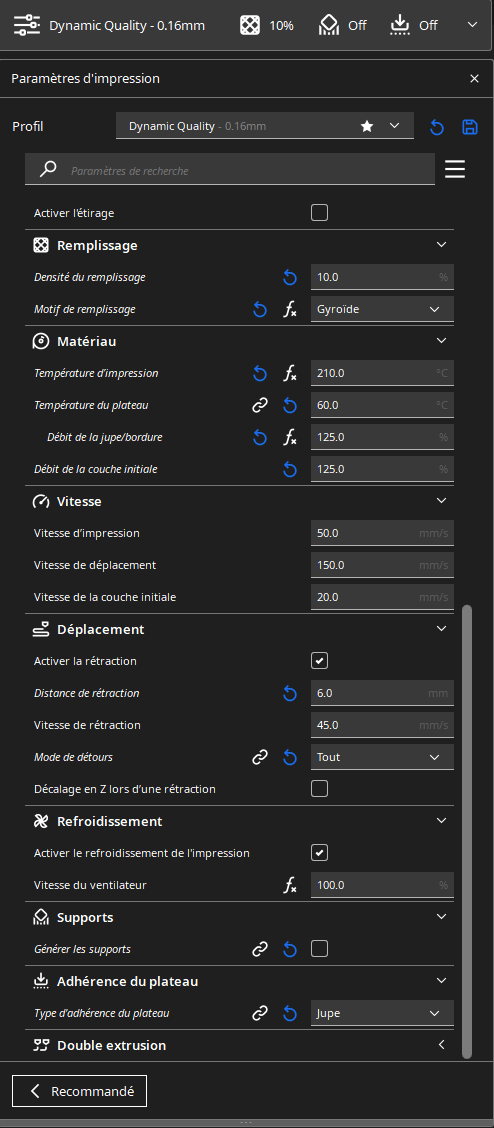Reset Température du plateau value
494x1128 pixels.
(x=290, y=406)
